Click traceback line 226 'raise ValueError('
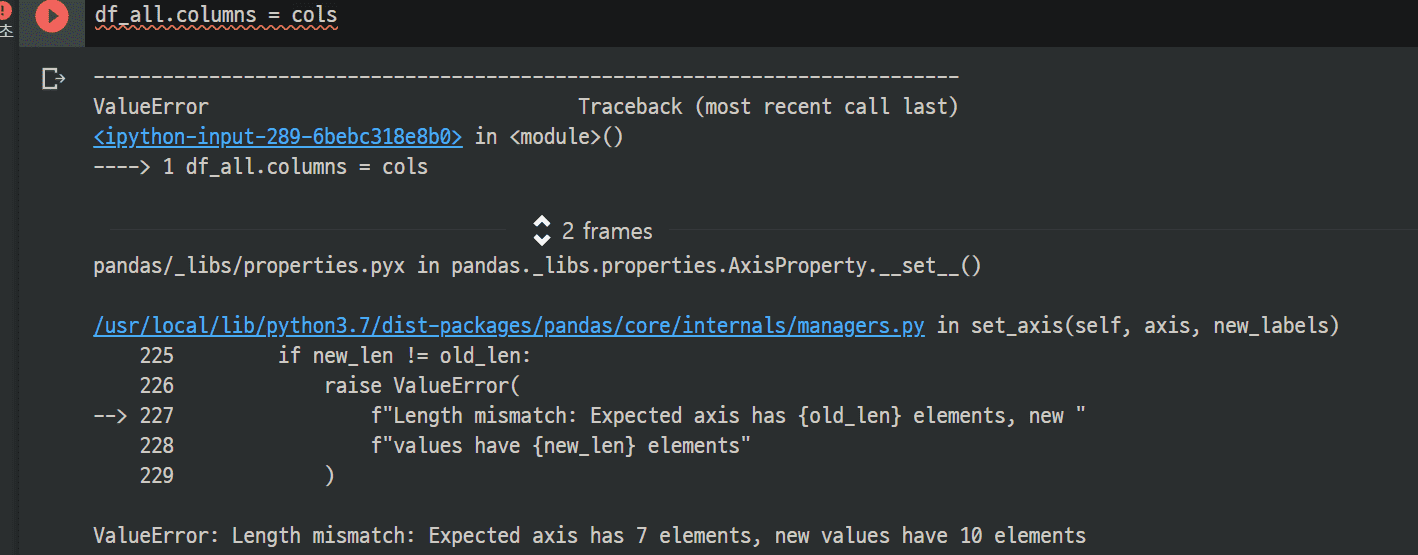Viewport: 1418px width, 555px height. point(330,386)
